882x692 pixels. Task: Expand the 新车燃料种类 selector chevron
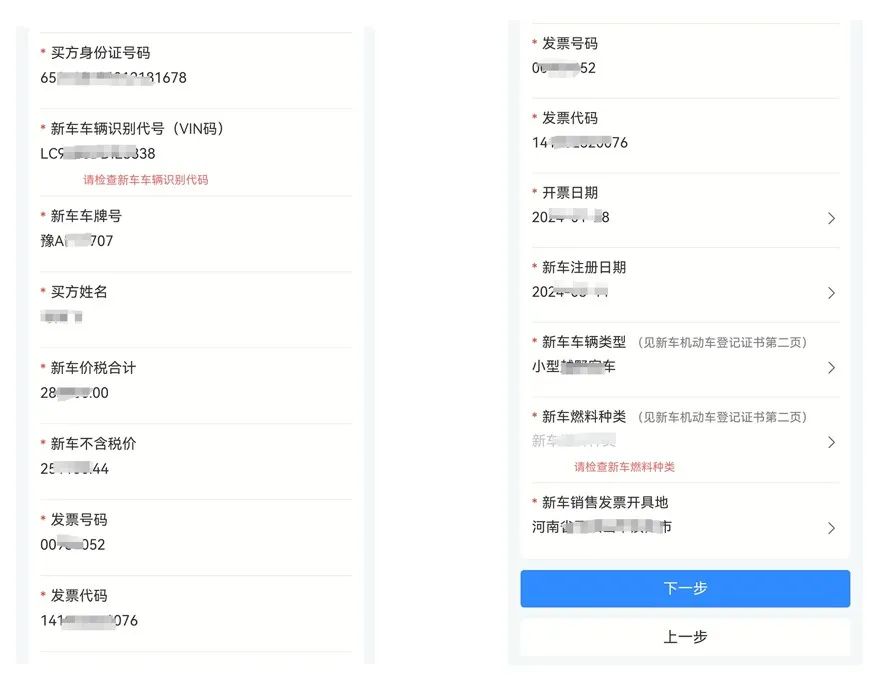click(831, 442)
